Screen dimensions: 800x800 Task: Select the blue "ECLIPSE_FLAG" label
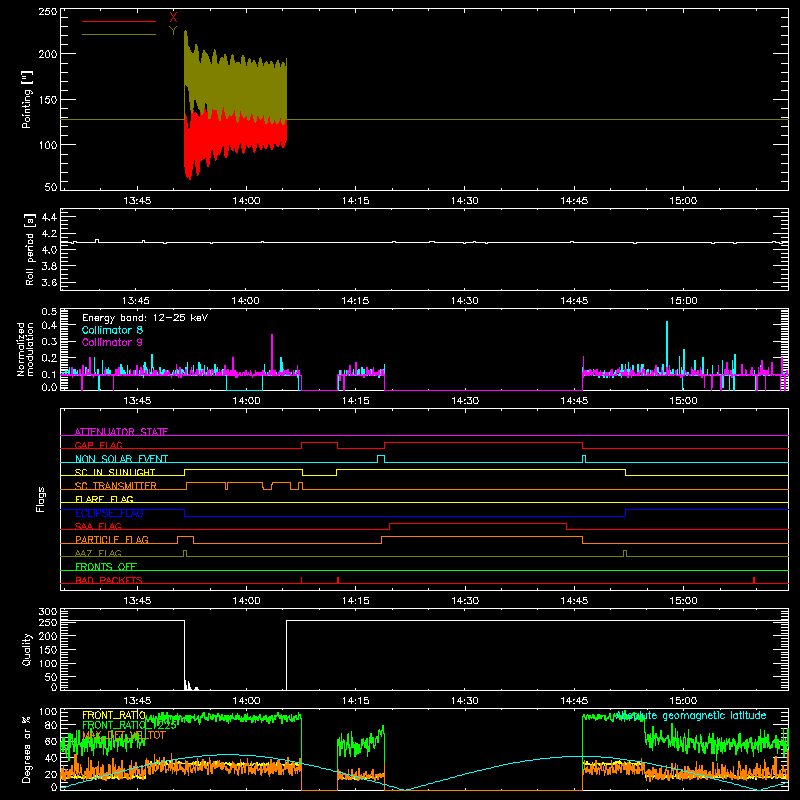pyautogui.click(x=109, y=513)
